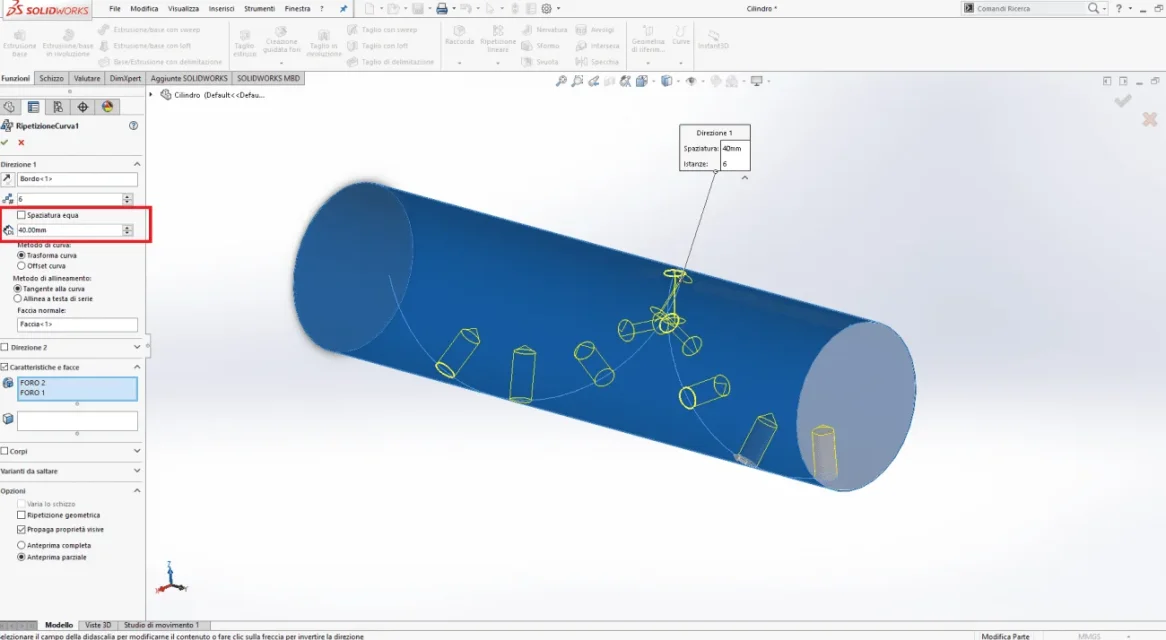Image resolution: width=1166 pixels, height=640 pixels.
Task: Confirm the pattern with the green checkmark
Action: [5, 143]
